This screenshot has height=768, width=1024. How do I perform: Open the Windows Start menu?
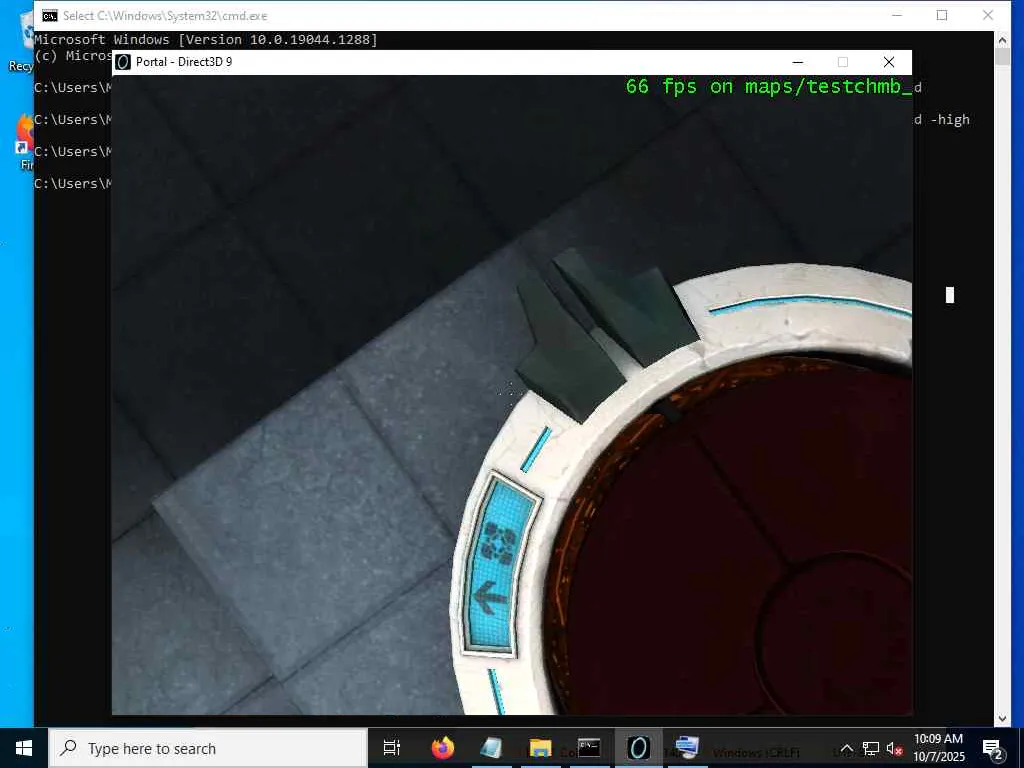point(24,748)
